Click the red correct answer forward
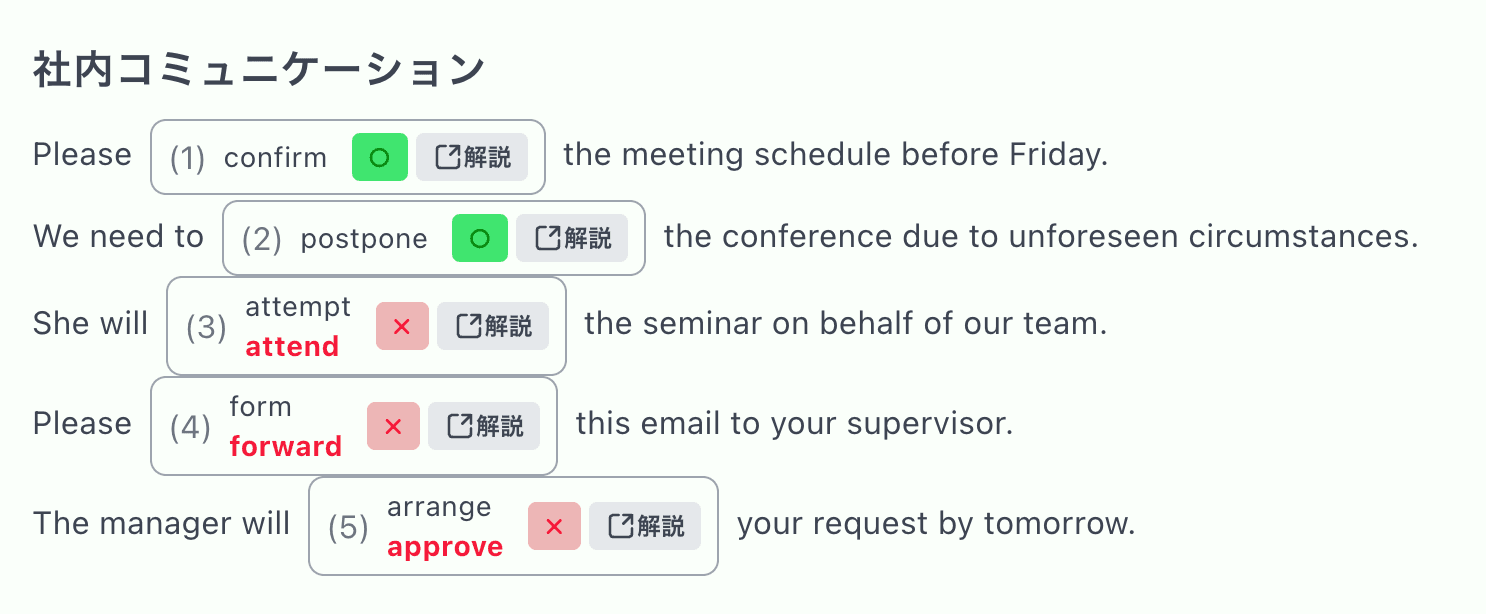Viewport: 1486px width, 614px height. (286, 447)
